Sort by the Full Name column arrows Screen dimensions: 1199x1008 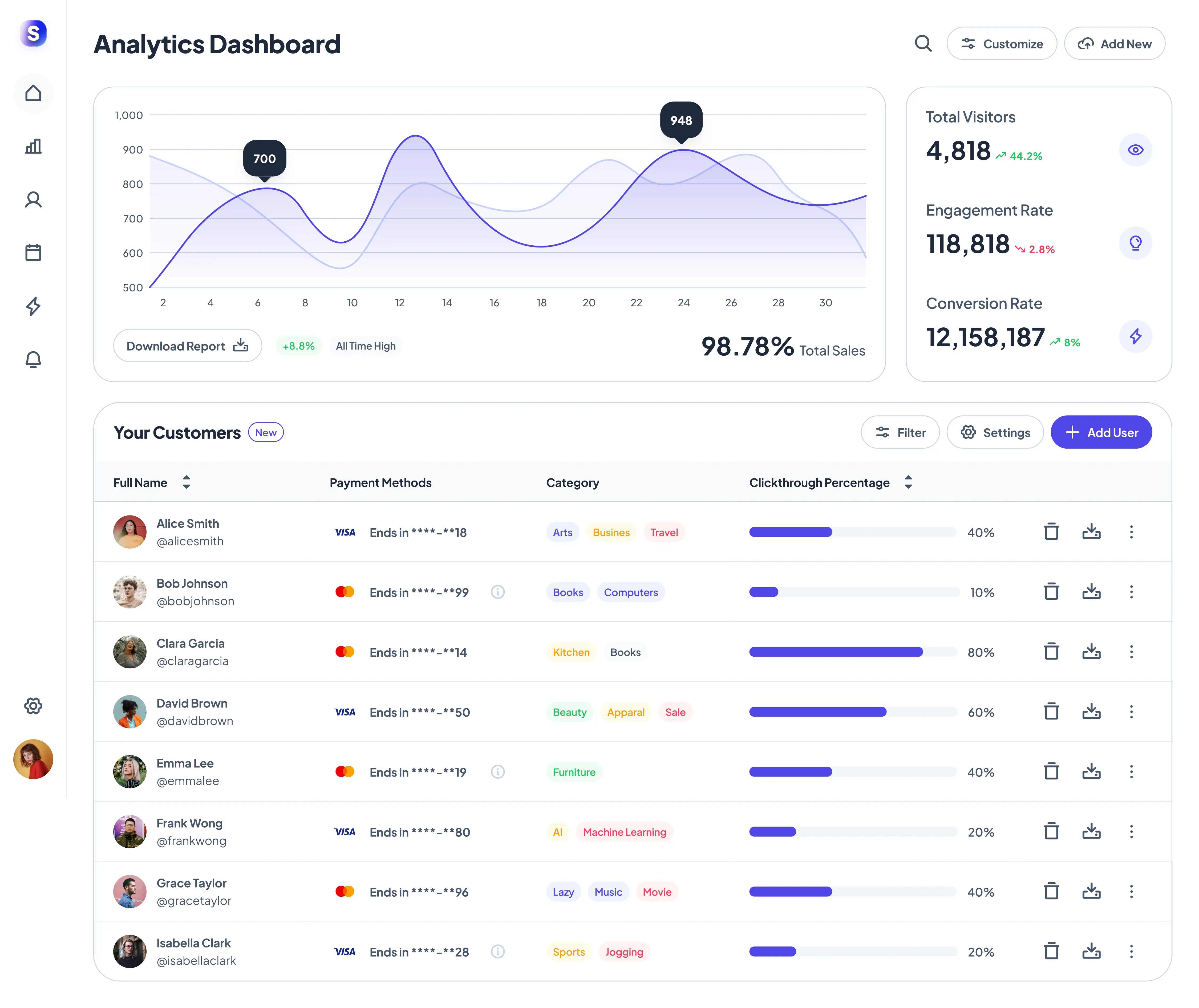click(x=186, y=482)
